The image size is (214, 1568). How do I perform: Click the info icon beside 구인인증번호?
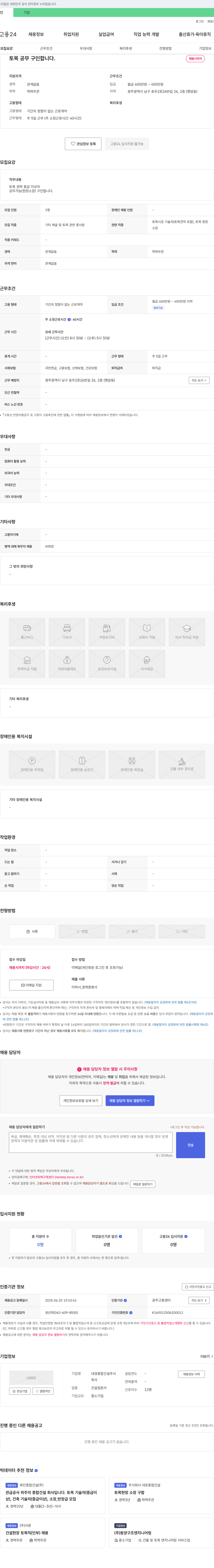point(131,1312)
